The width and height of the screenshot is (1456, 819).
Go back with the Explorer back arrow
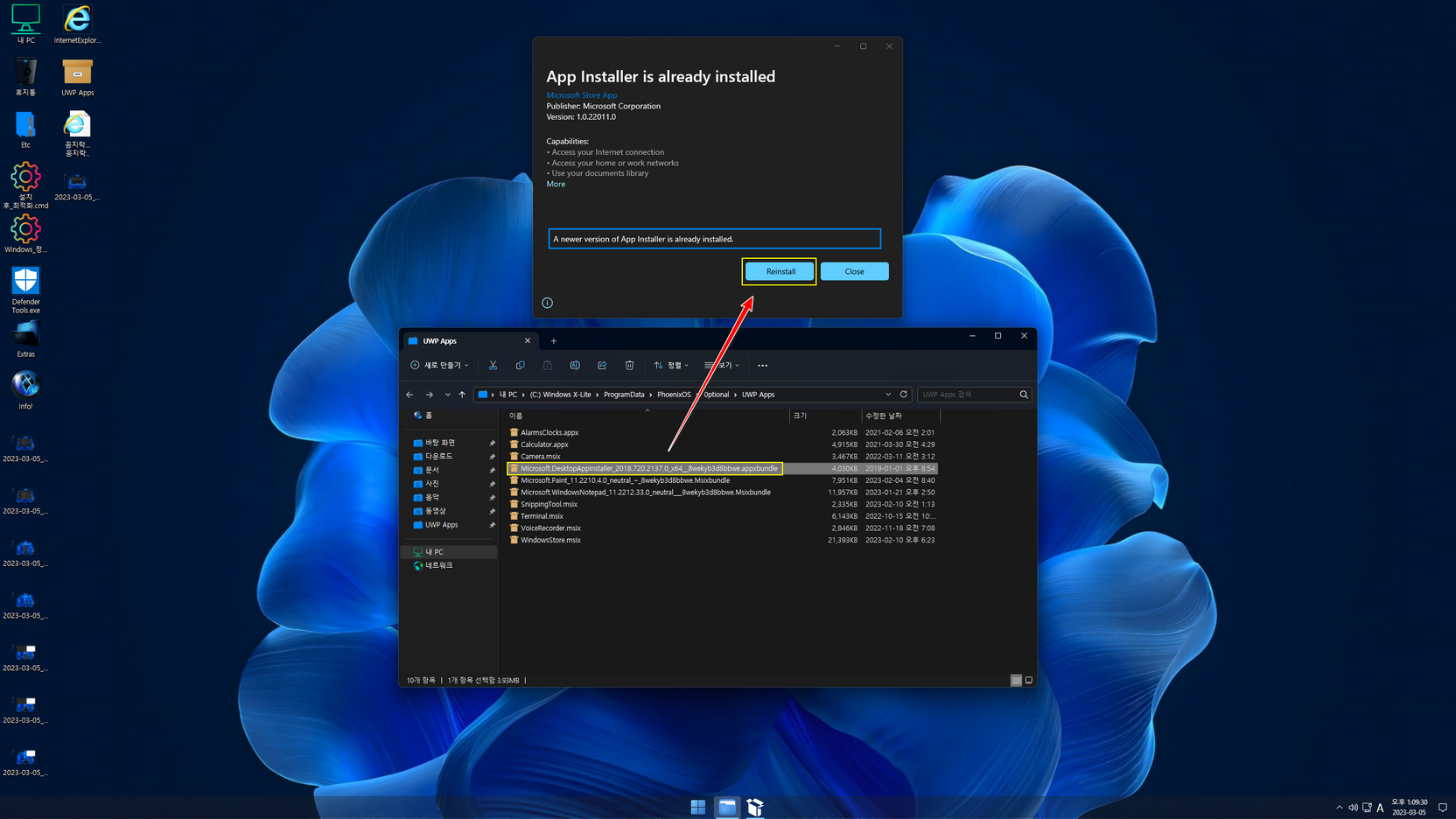(409, 395)
